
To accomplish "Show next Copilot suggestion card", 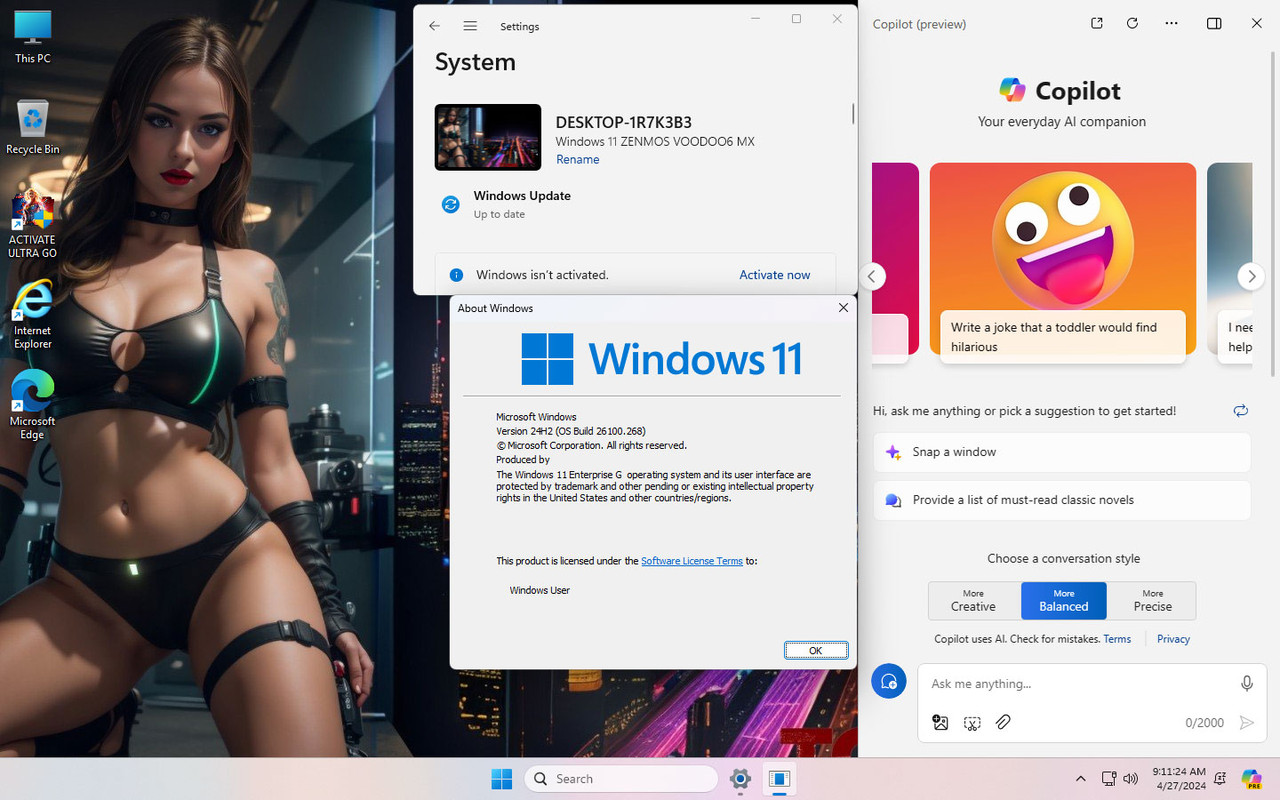I will coord(1251,277).
